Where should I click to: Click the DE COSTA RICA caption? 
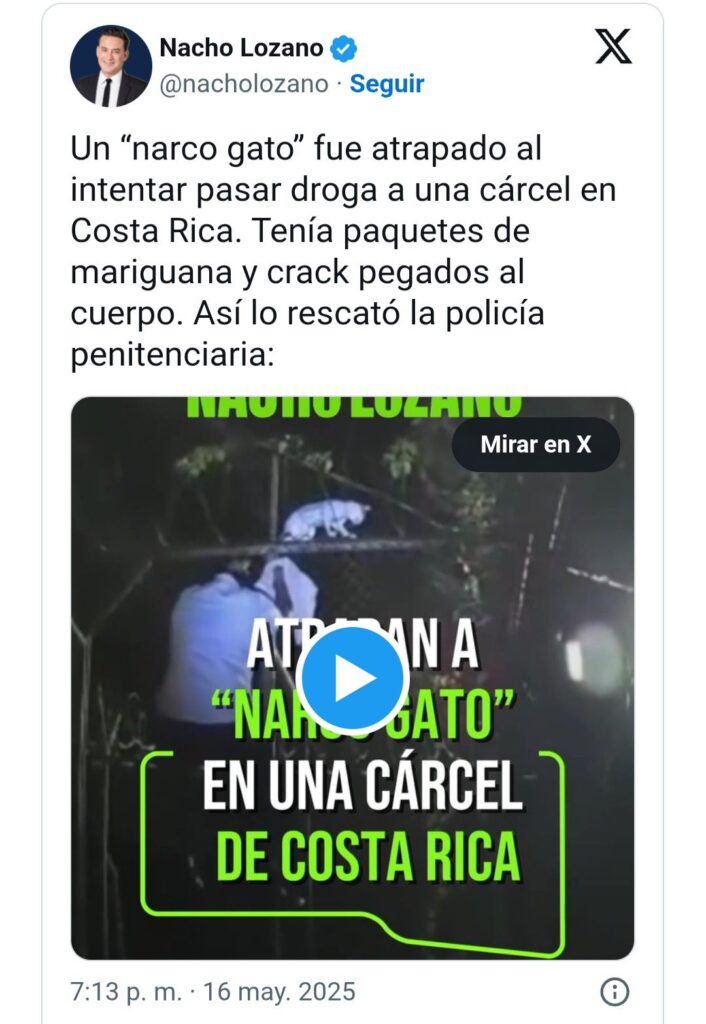click(368, 856)
